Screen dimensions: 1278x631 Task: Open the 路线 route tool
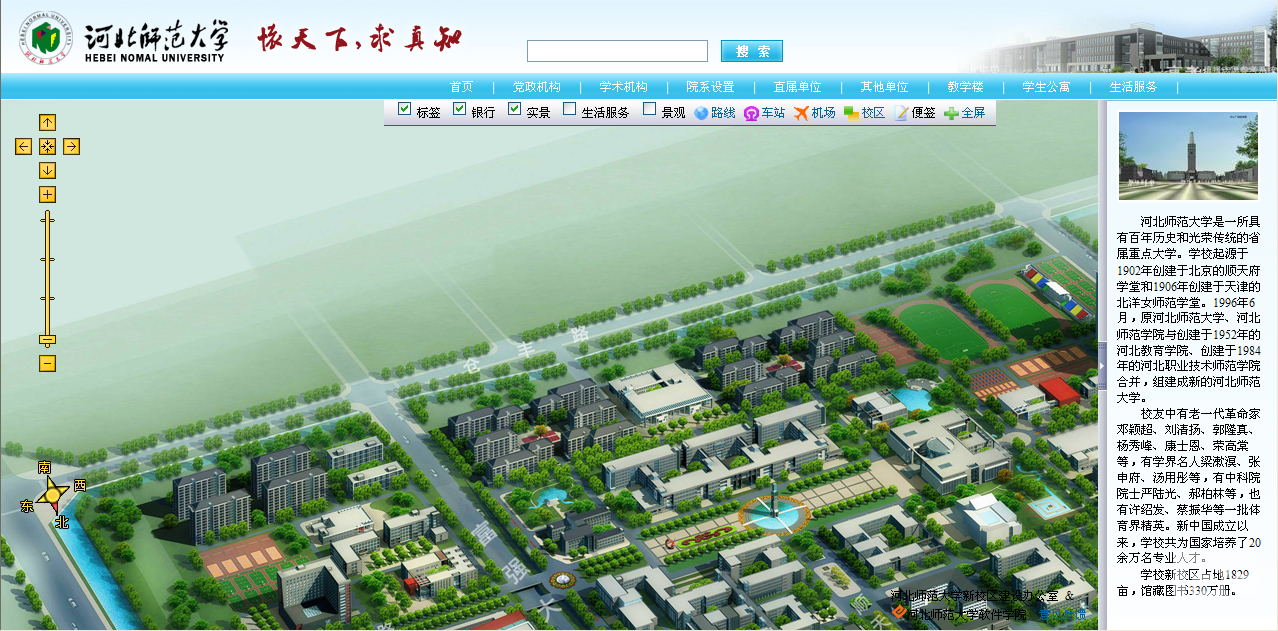click(x=714, y=113)
